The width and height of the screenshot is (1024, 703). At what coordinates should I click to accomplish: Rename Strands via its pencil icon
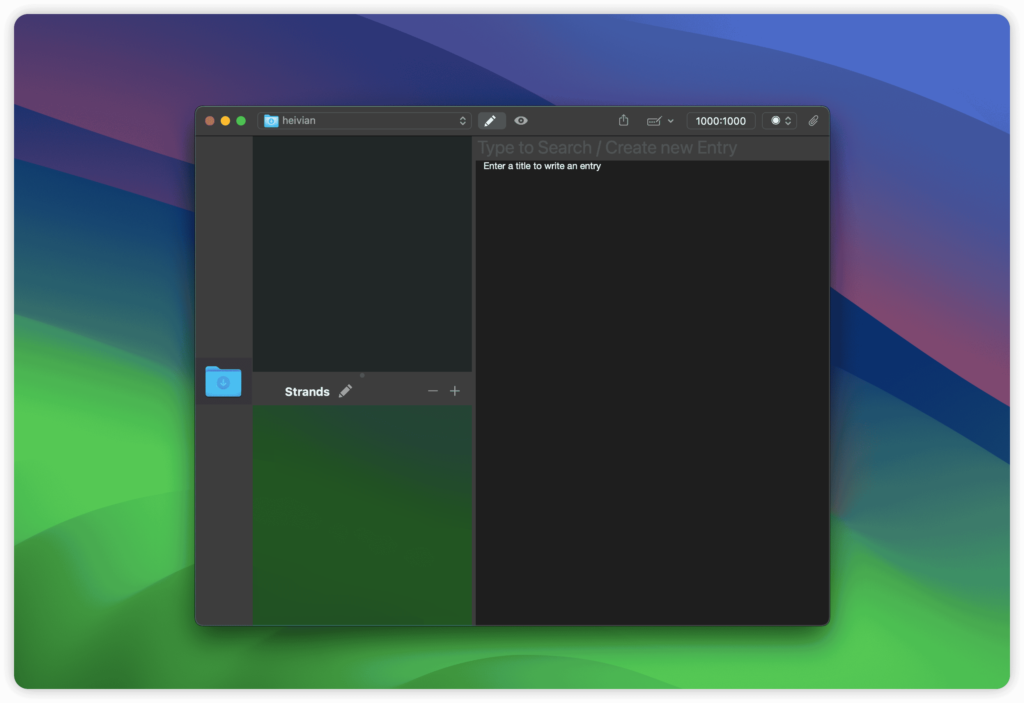[345, 391]
